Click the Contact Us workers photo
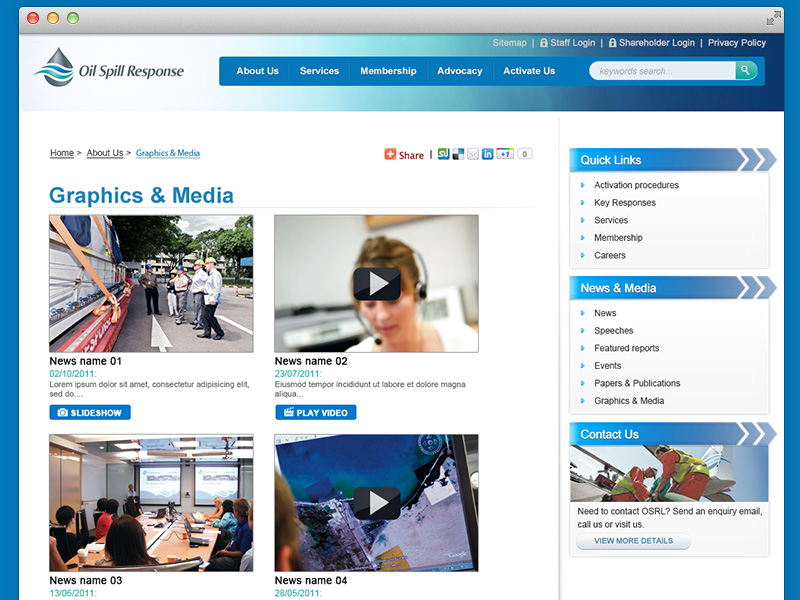 (669, 473)
